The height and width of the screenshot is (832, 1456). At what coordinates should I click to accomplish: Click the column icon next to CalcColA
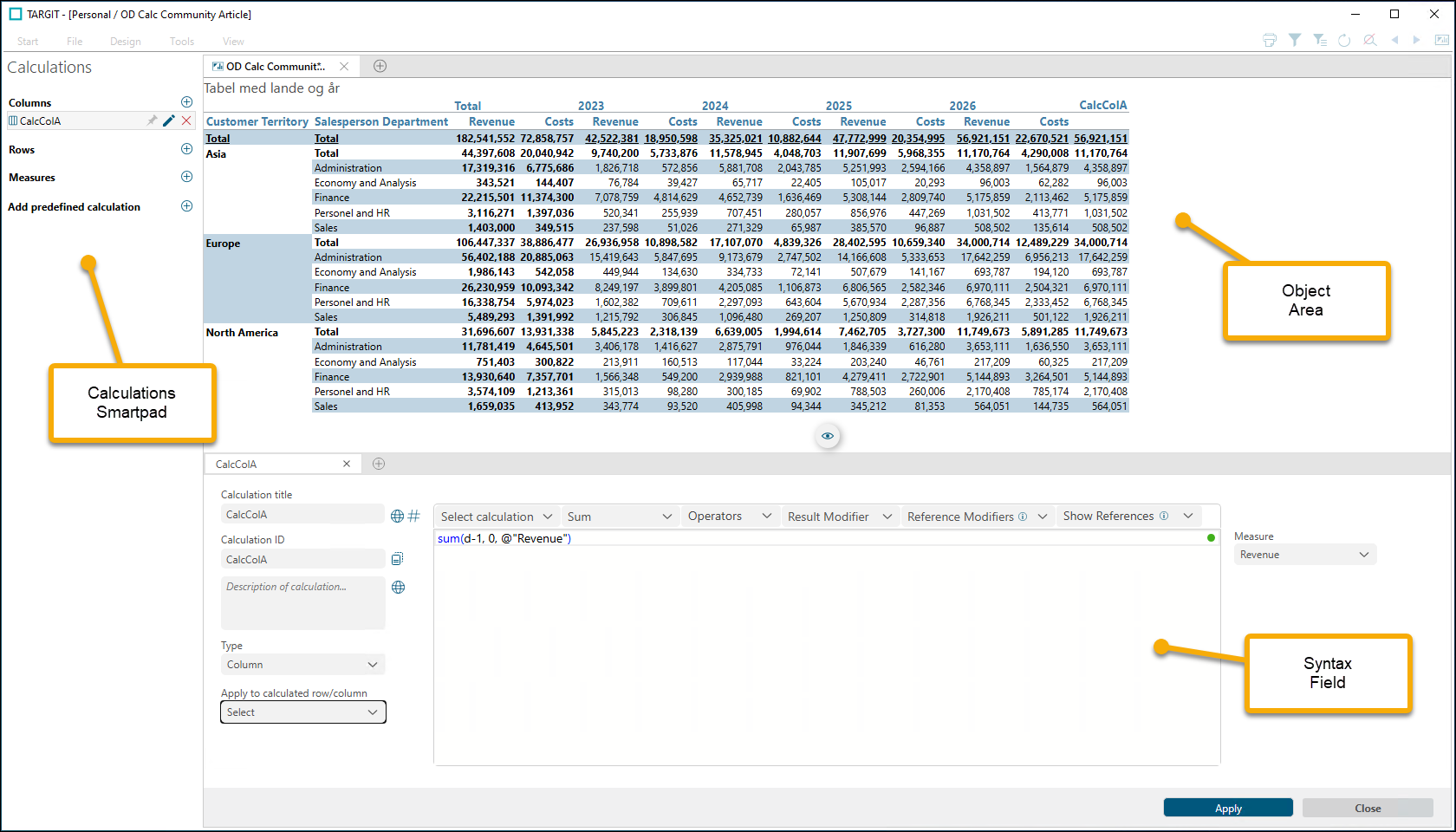13,120
